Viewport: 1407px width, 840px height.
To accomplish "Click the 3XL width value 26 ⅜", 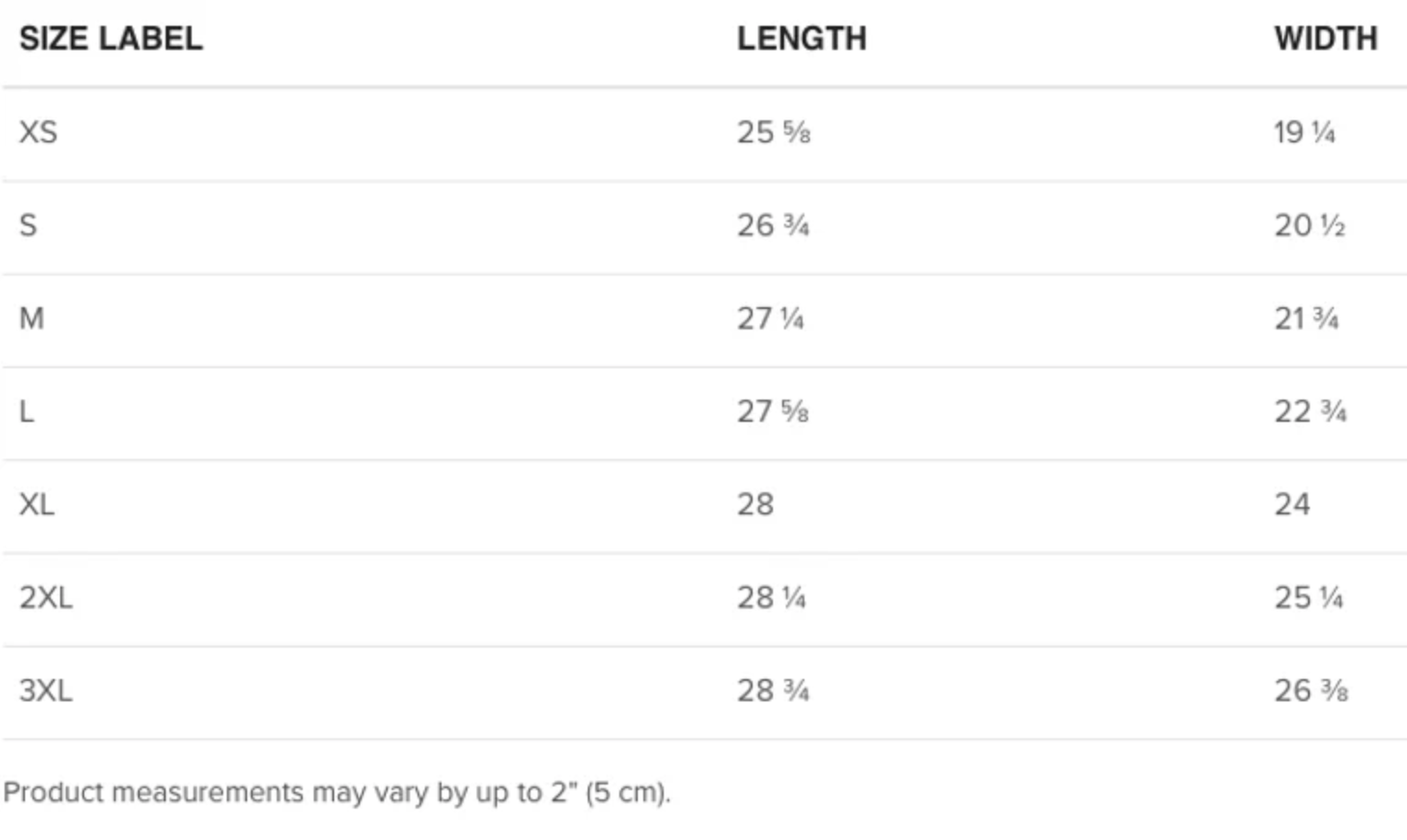I will (1311, 690).
